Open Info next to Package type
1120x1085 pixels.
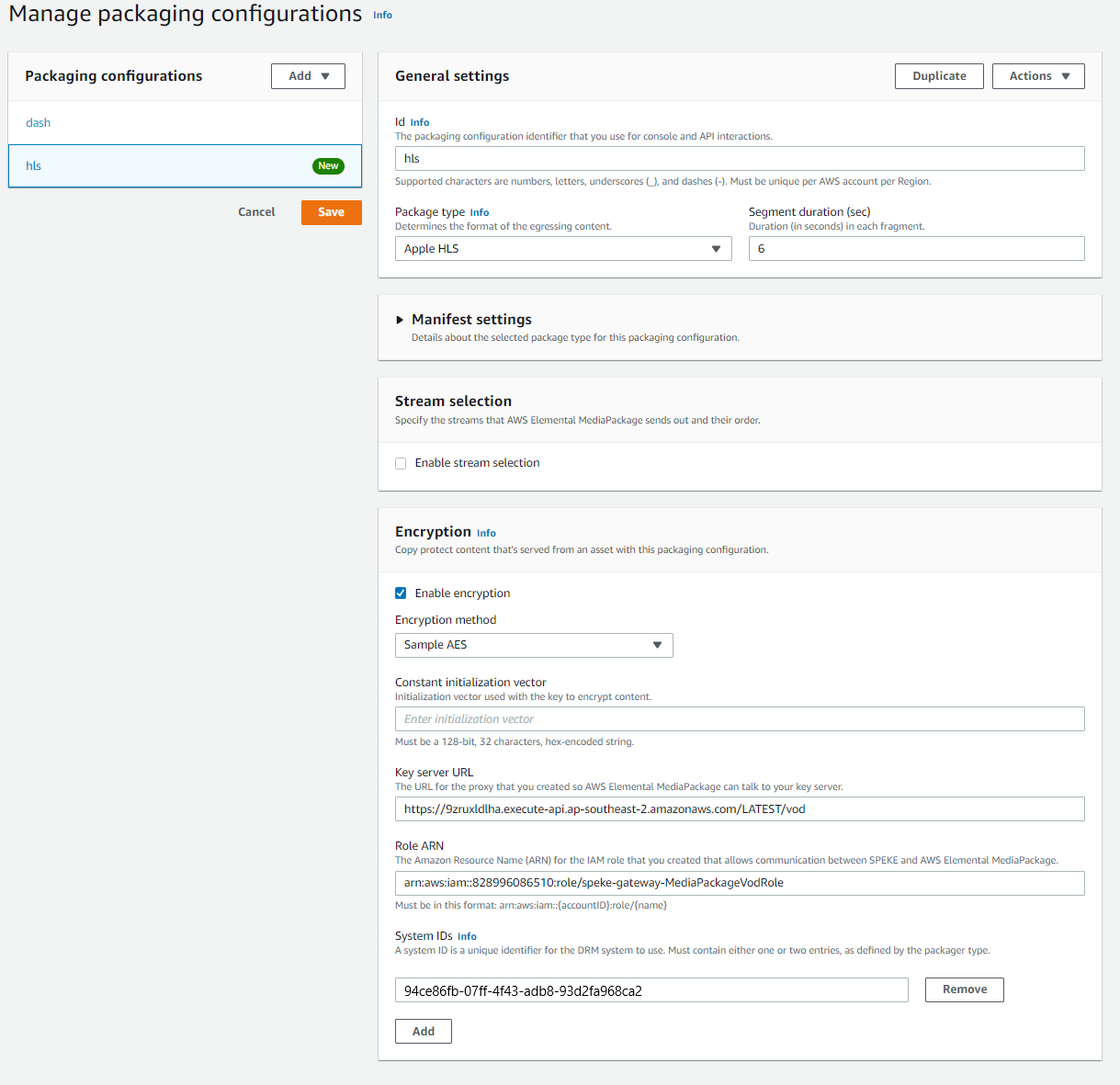[479, 212]
